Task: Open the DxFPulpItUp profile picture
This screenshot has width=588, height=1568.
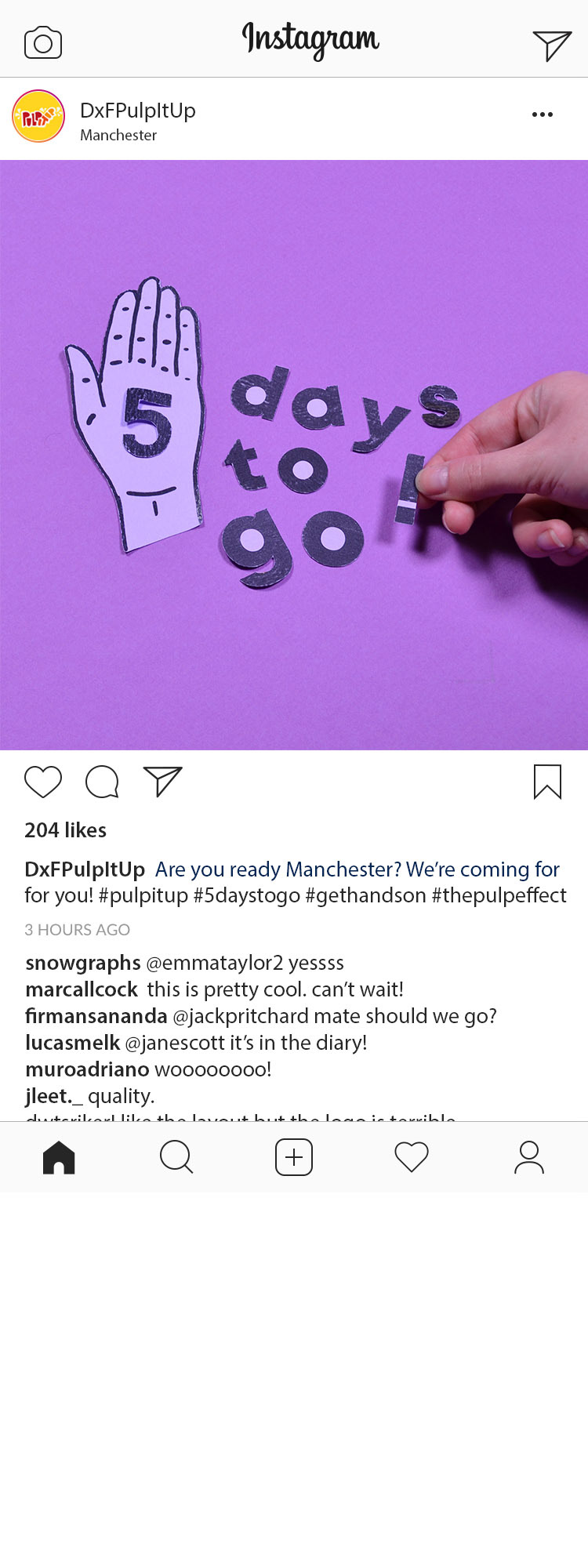Action: (38, 116)
